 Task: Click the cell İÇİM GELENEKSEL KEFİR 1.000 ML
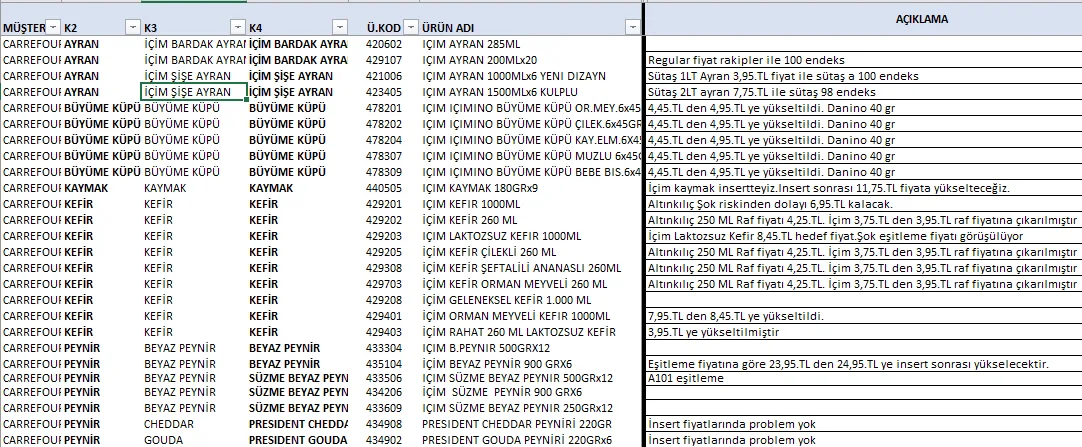point(507,300)
